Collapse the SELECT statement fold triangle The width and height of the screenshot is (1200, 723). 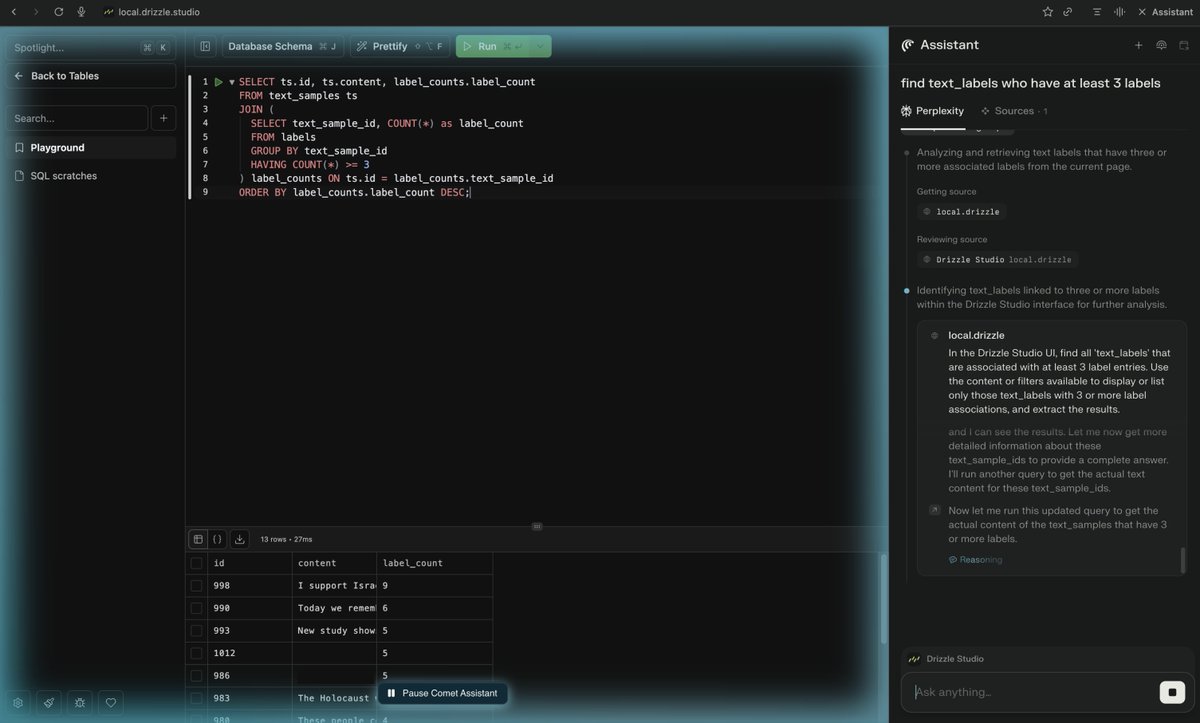click(231, 81)
